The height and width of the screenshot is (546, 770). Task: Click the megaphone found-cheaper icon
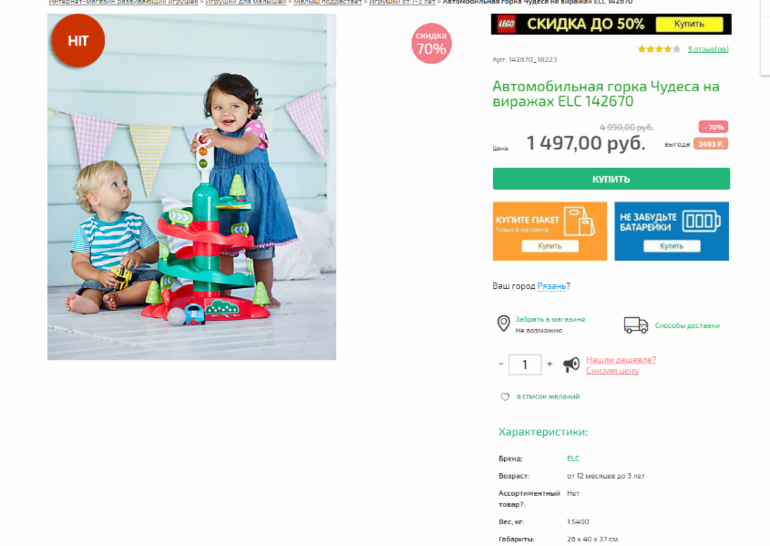click(x=571, y=364)
